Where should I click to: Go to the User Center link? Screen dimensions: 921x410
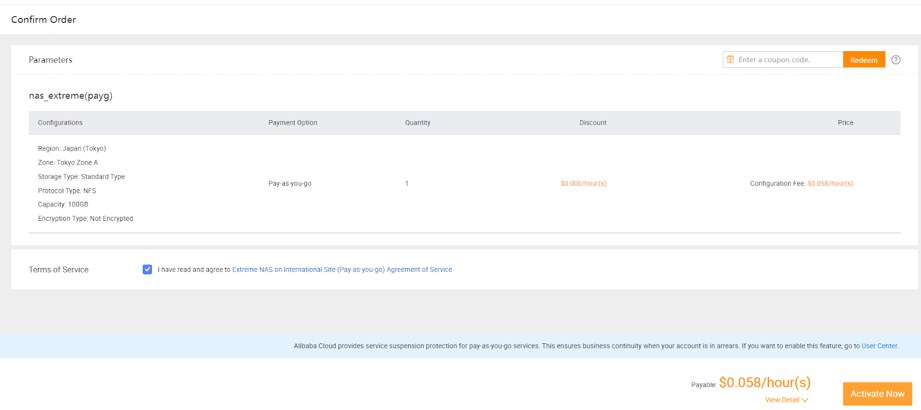pos(879,346)
